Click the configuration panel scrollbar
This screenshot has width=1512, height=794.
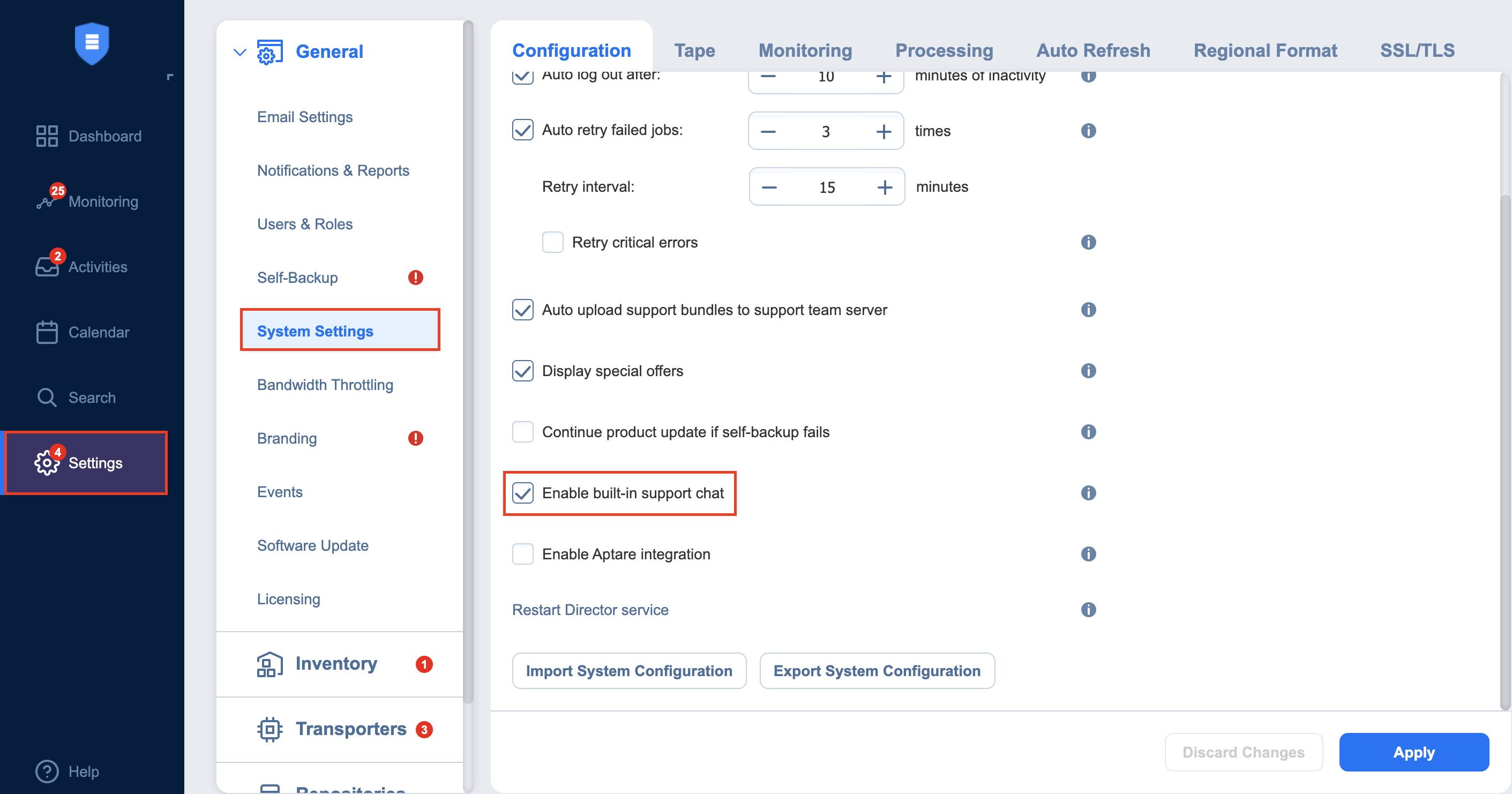click(x=1506, y=452)
